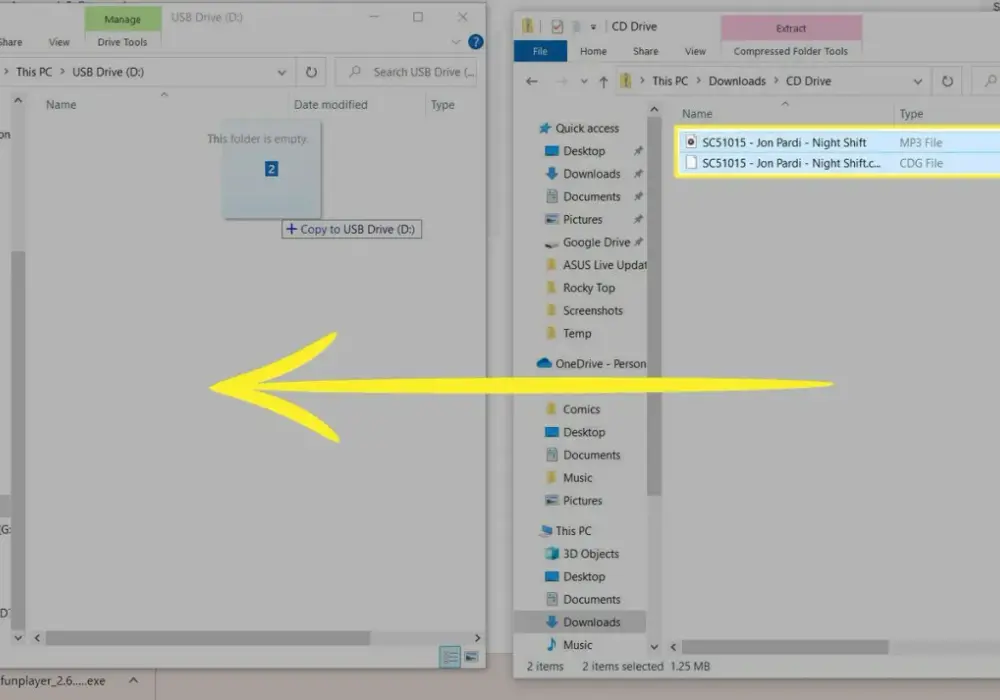This screenshot has width=1000, height=700.
Task: Open 3D Objects under This PC
Action: (x=591, y=553)
